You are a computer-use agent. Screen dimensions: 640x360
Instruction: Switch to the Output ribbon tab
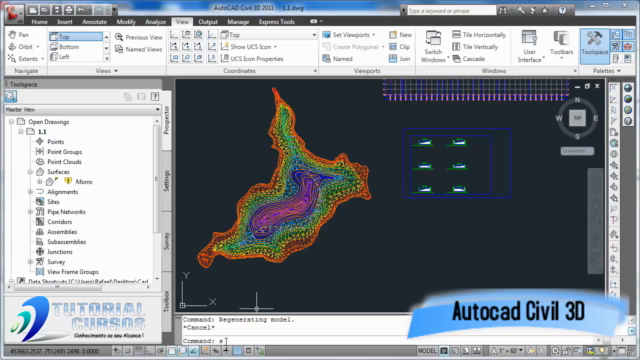coord(208,22)
